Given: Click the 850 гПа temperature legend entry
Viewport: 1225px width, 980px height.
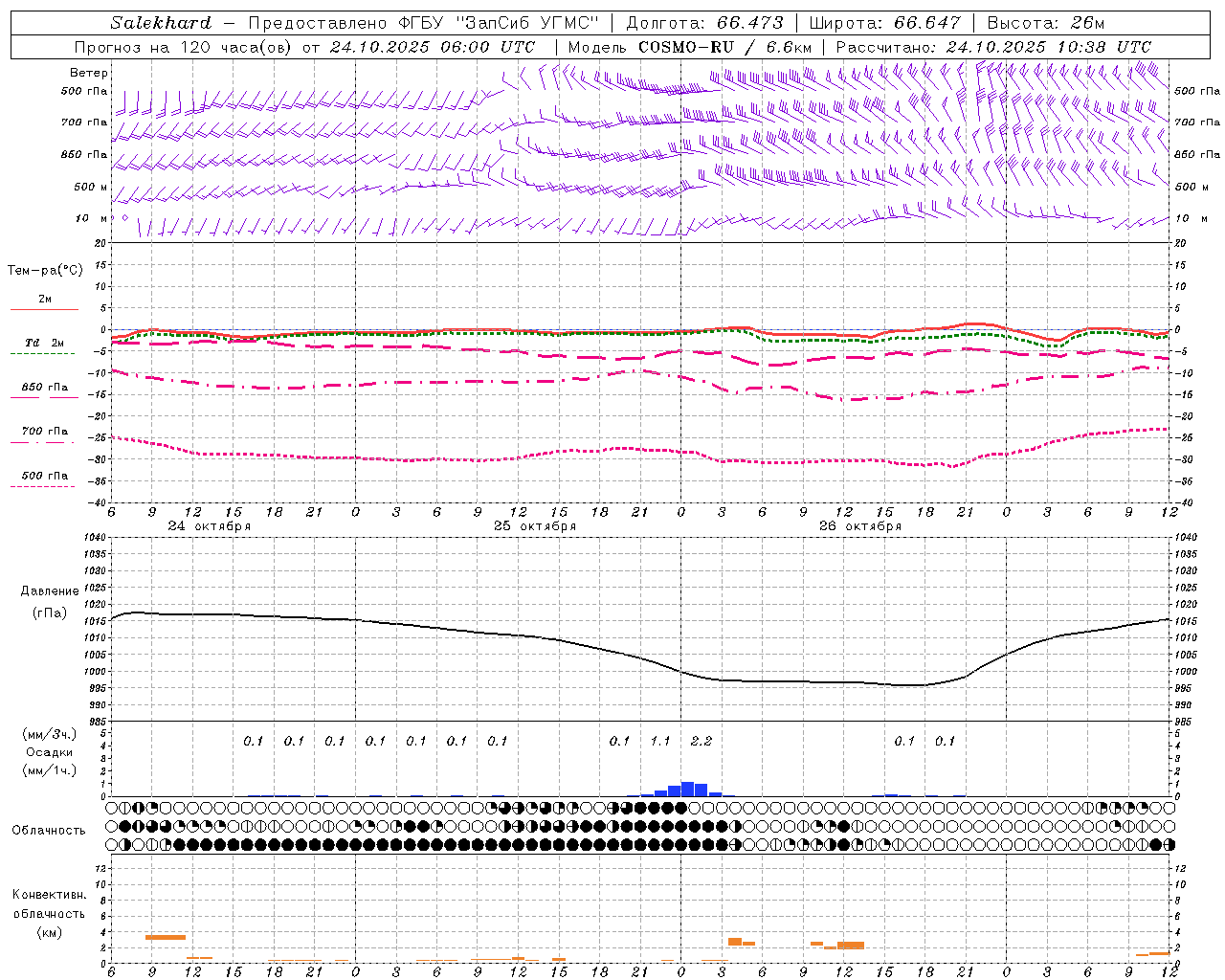Looking at the screenshot, I should coord(45,388).
